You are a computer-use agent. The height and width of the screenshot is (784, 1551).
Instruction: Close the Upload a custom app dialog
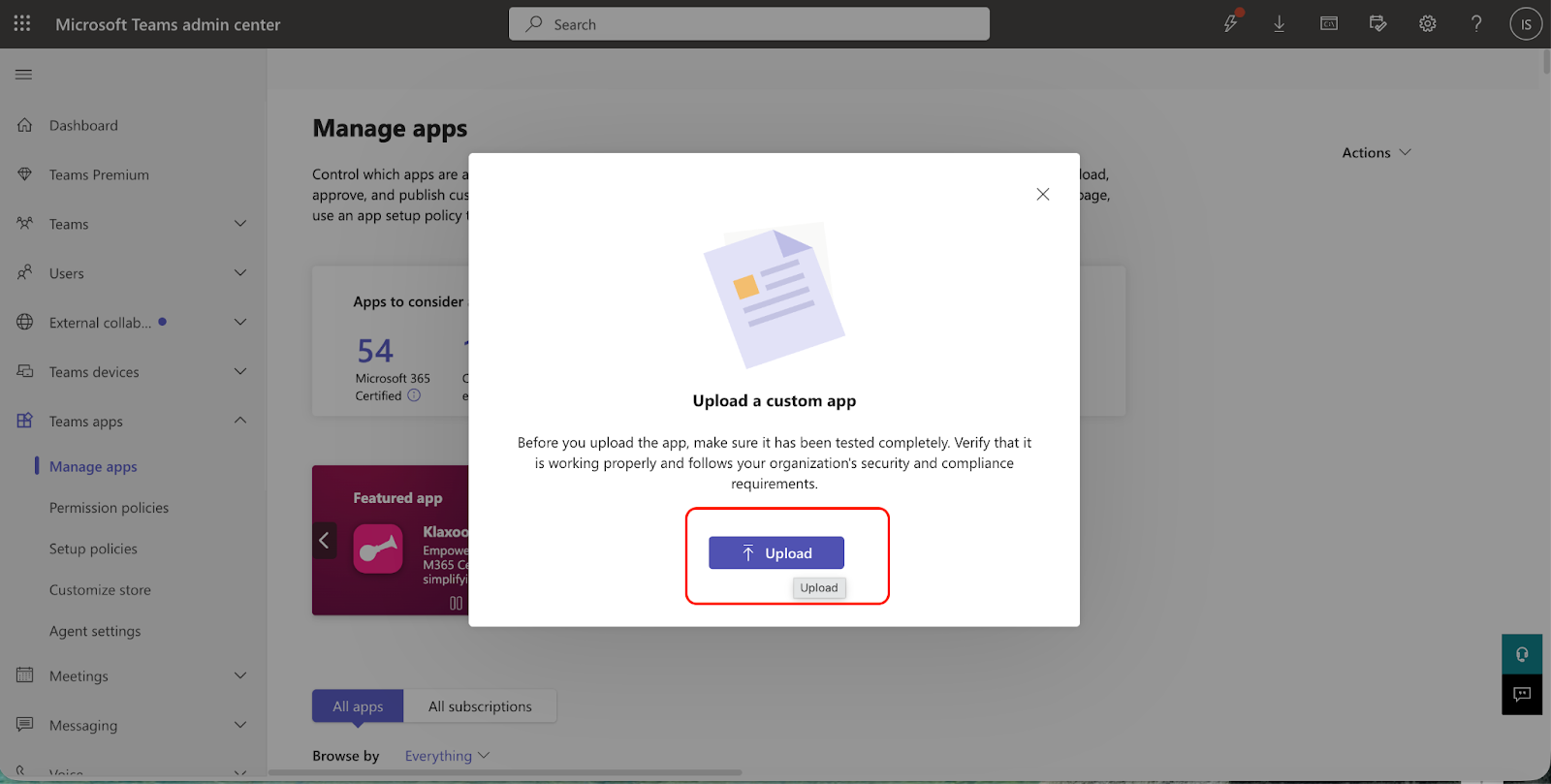(x=1043, y=194)
